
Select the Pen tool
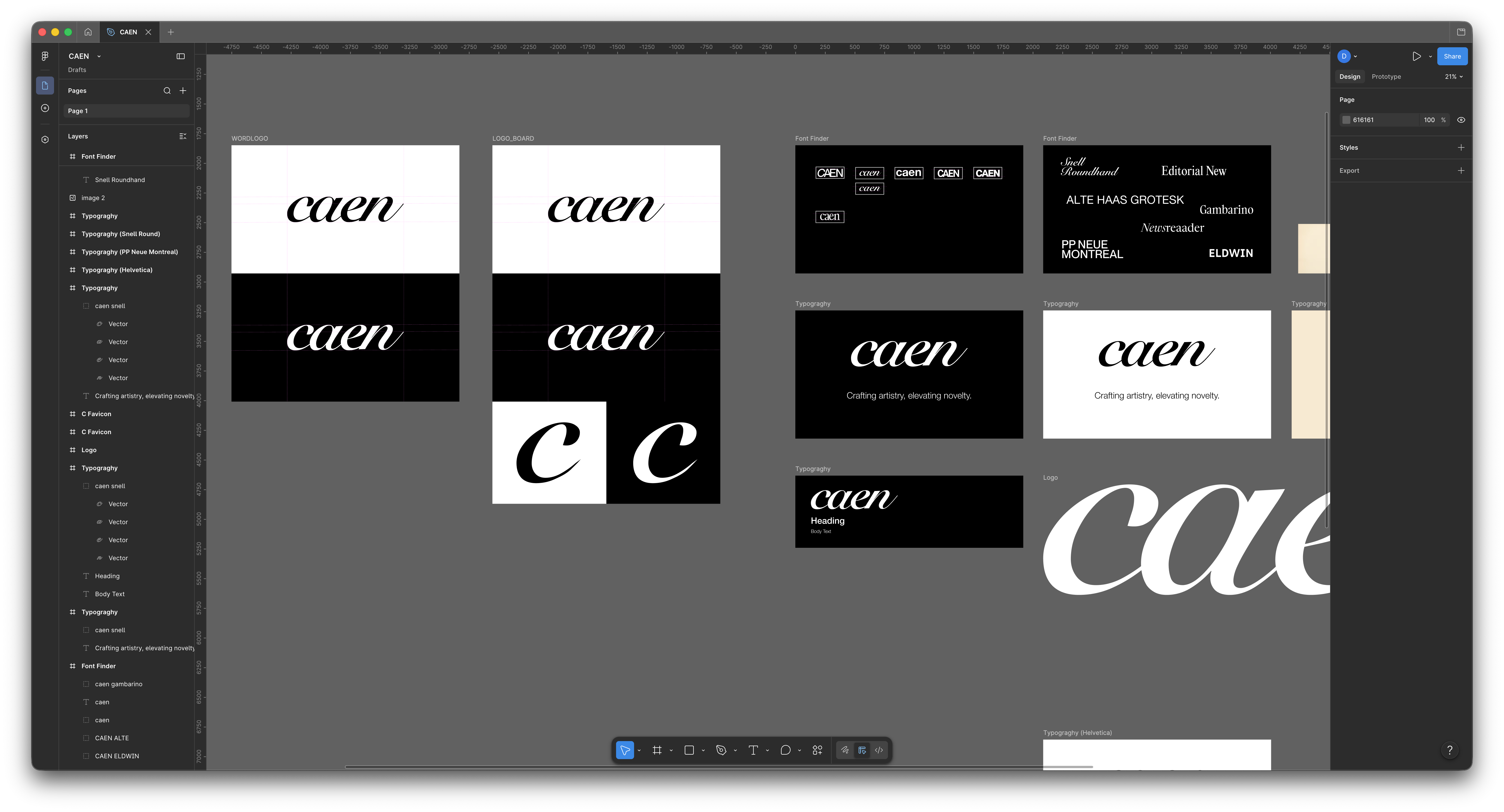pos(721,750)
